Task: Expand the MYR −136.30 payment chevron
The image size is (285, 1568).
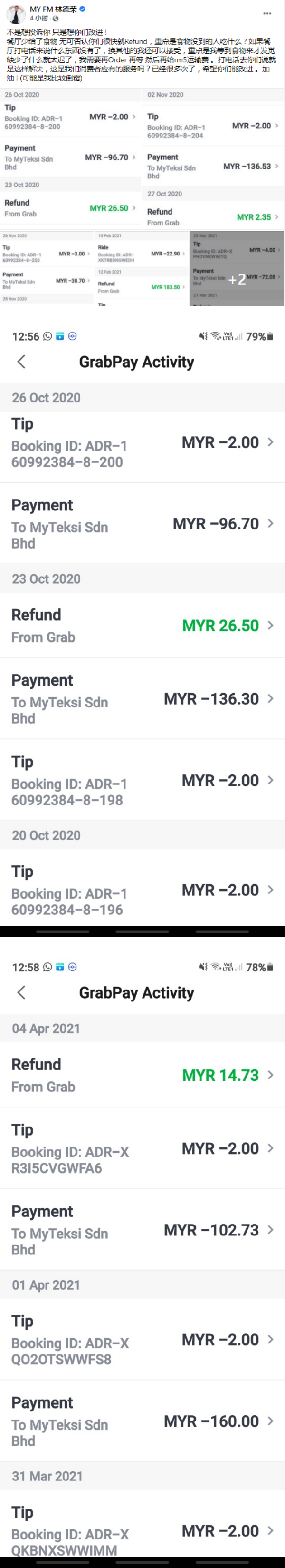Action: (270, 699)
